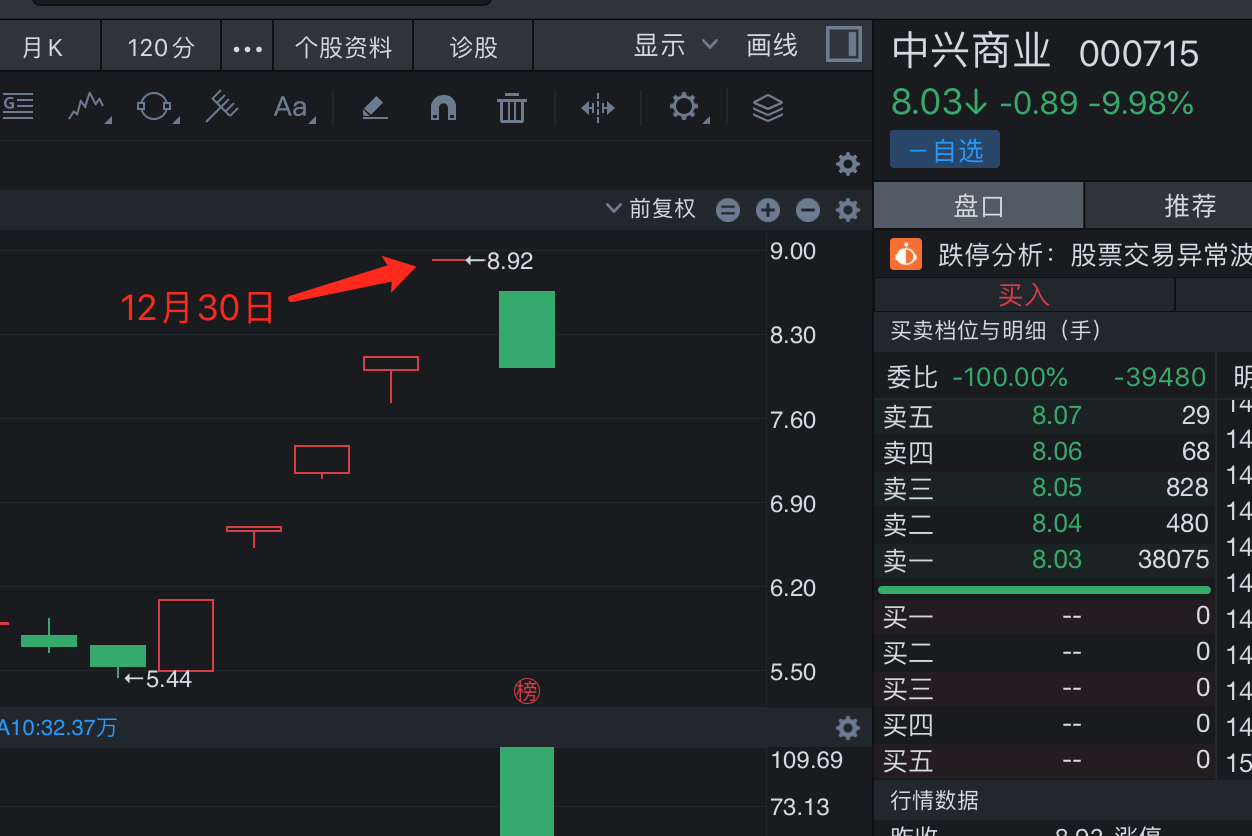The image size is (1252, 836).
Task: Open drawing settings gear in toolbar
Action: tap(684, 106)
